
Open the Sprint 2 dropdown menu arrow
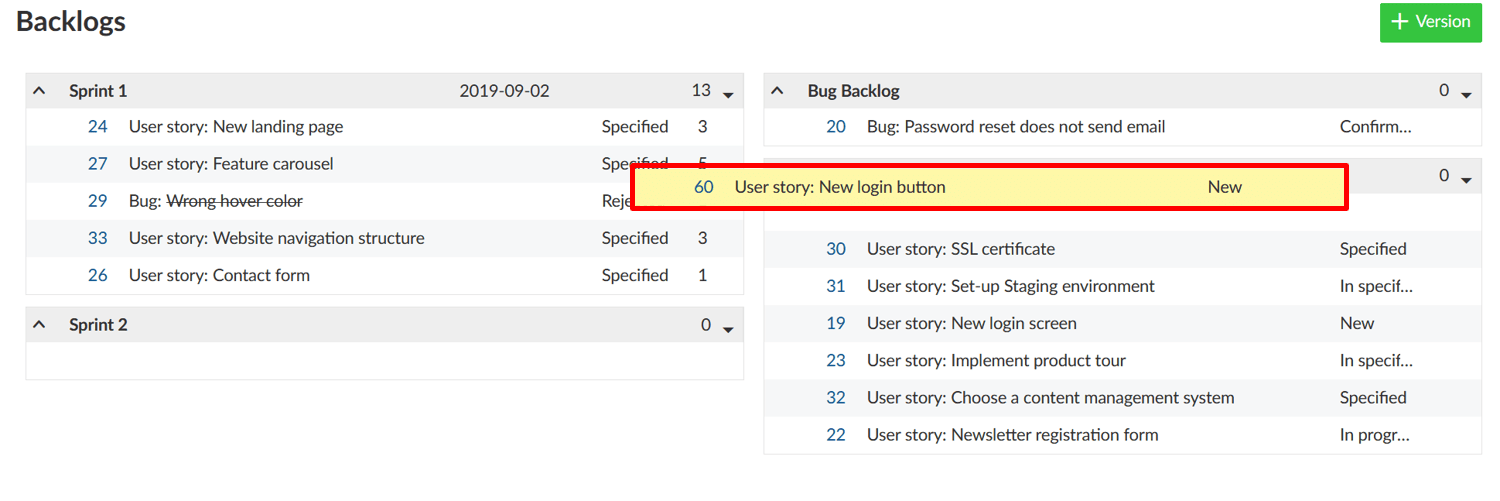[728, 329]
